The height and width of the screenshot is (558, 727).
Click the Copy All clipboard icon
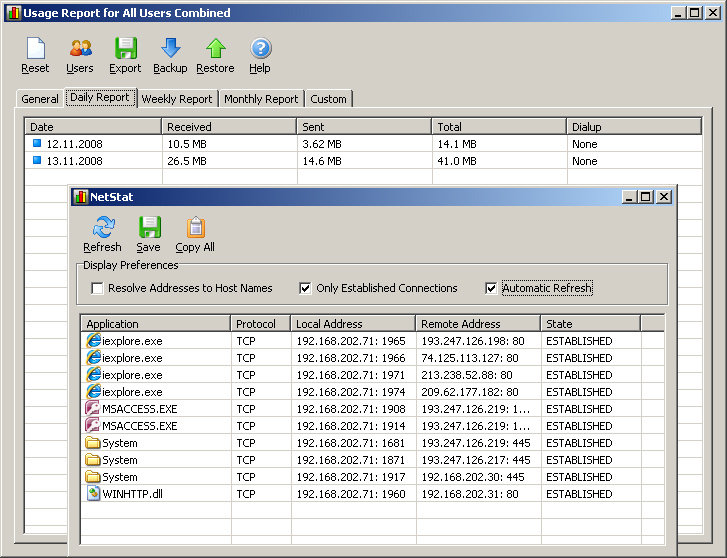tap(196, 227)
